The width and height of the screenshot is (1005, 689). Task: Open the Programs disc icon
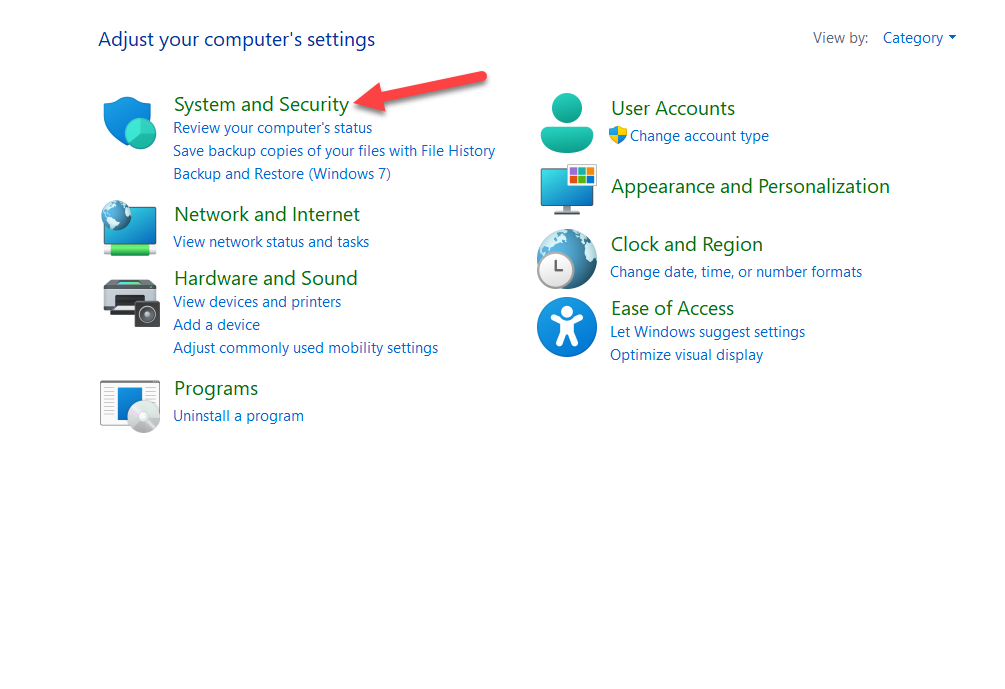coord(130,405)
